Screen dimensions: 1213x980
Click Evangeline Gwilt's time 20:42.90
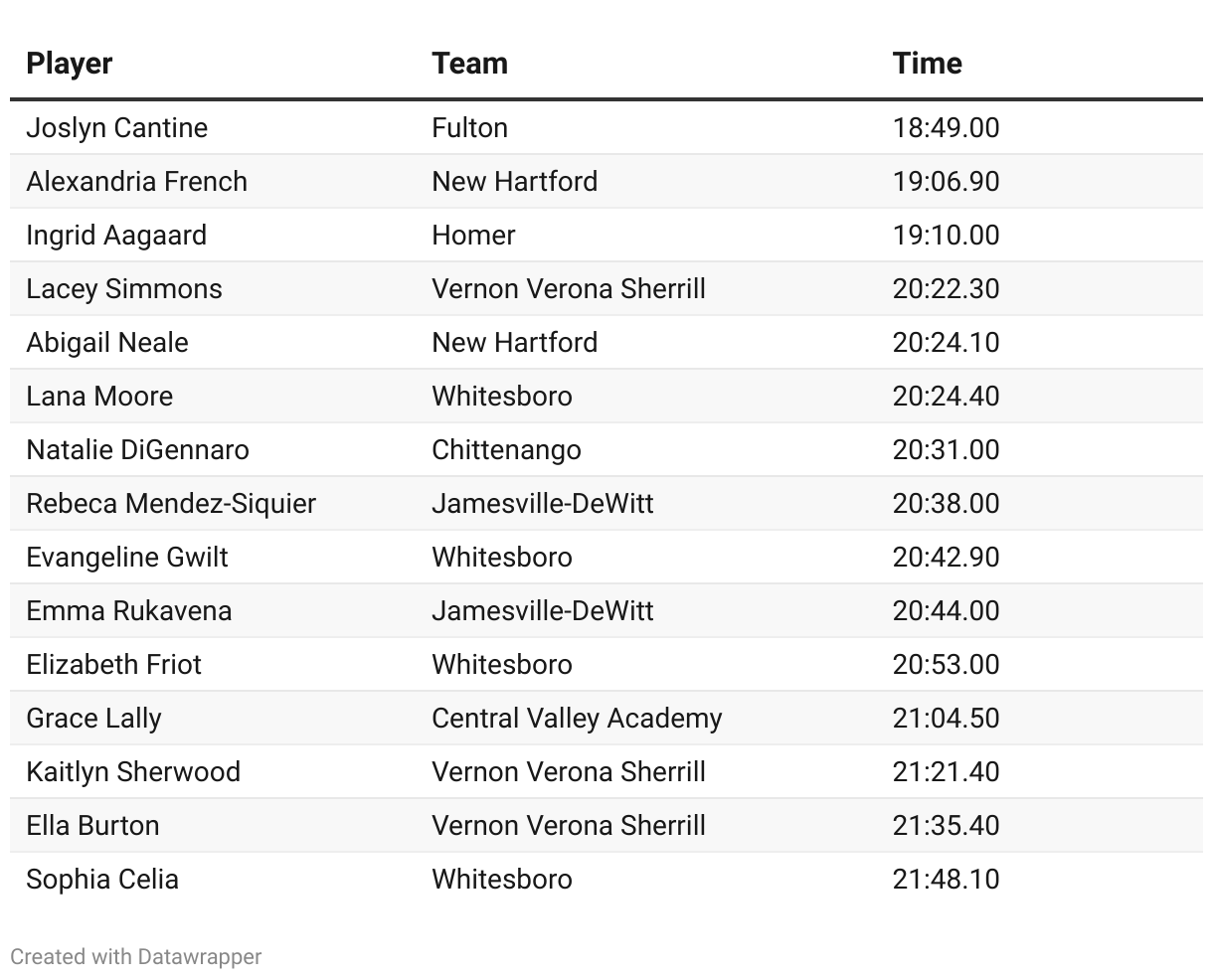[946, 558]
